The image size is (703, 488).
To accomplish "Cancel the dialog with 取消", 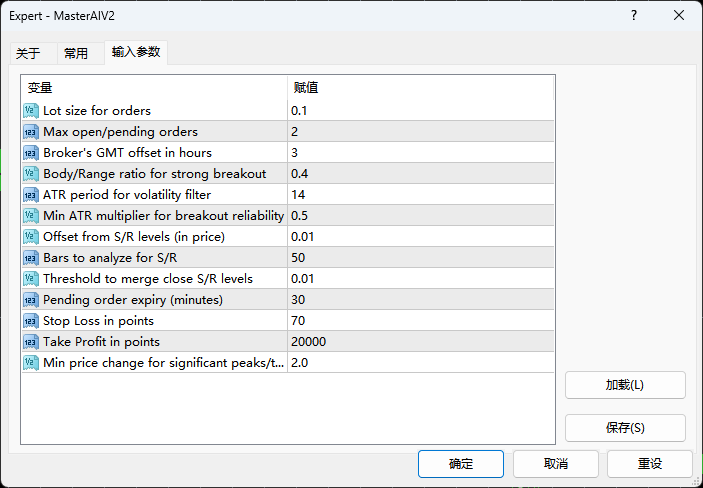I will tap(556, 464).
